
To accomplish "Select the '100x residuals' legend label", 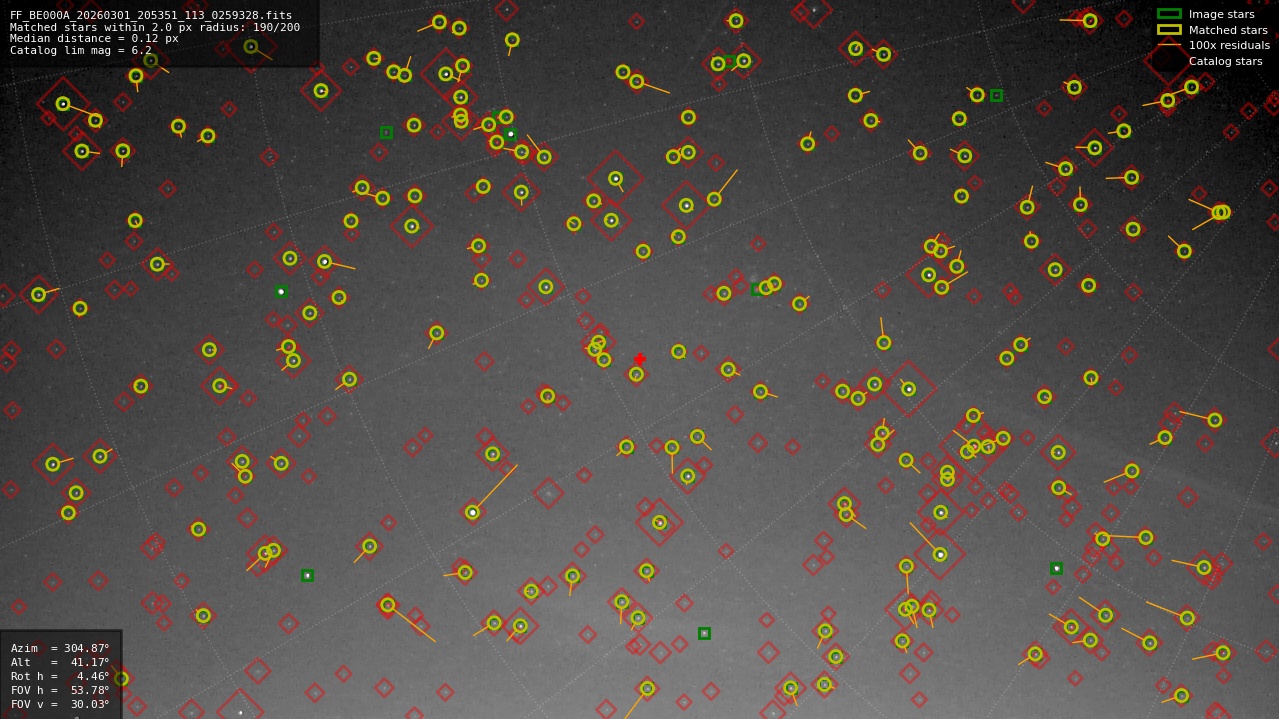I will point(1229,45).
